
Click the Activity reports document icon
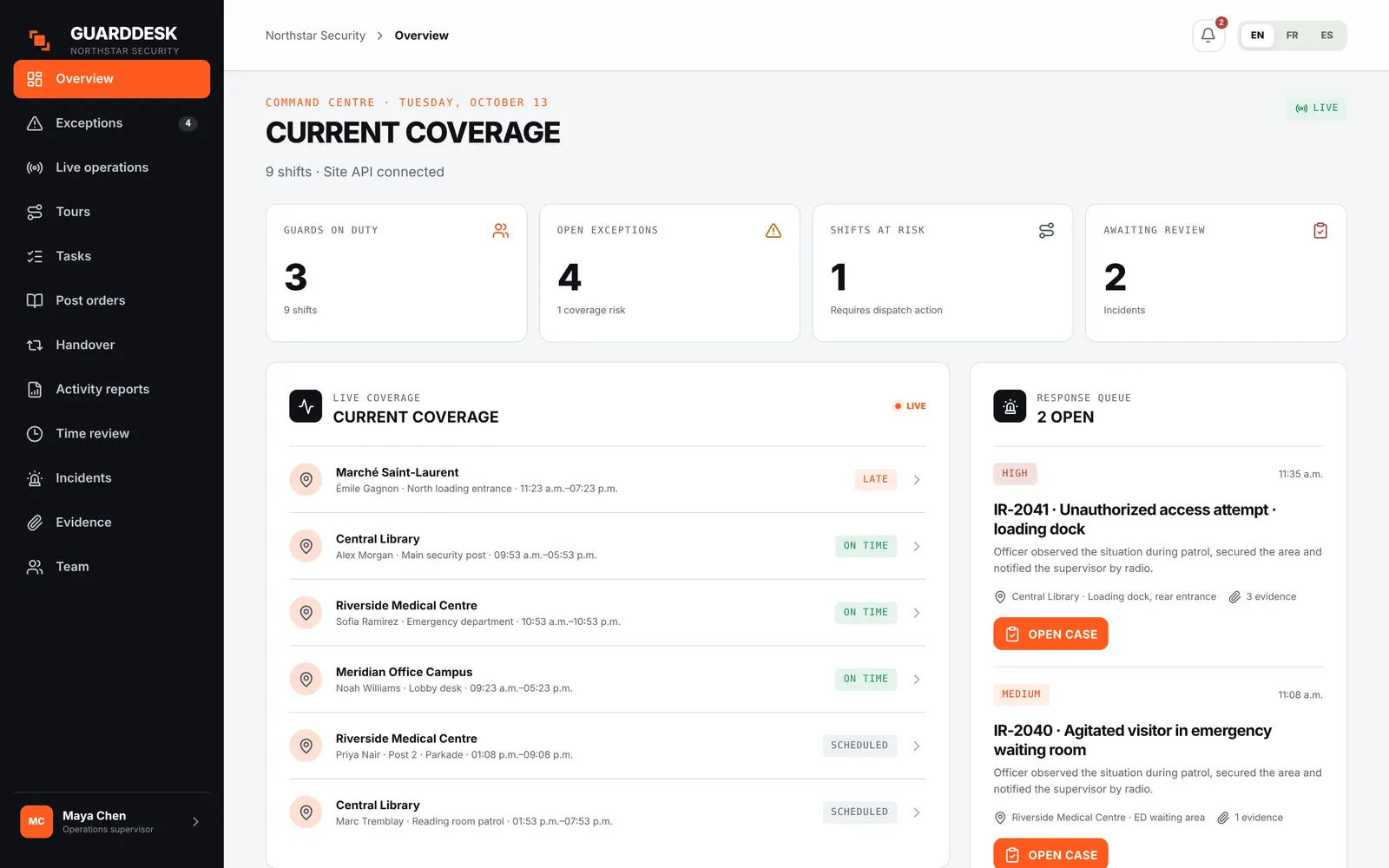[x=35, y=389]
